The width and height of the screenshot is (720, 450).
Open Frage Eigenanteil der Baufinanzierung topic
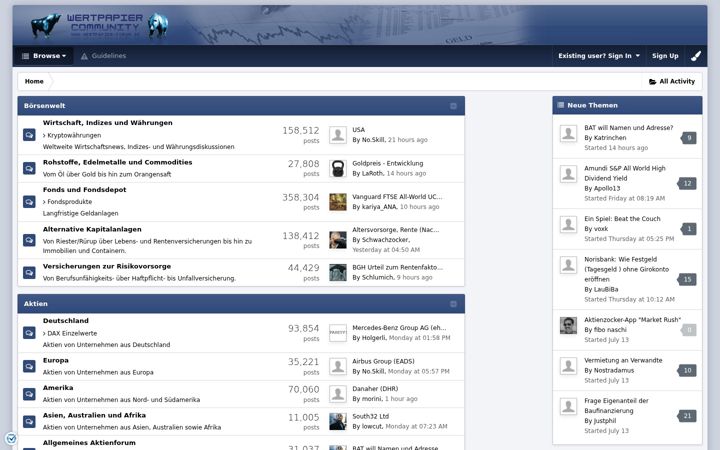tap(616, 405)
